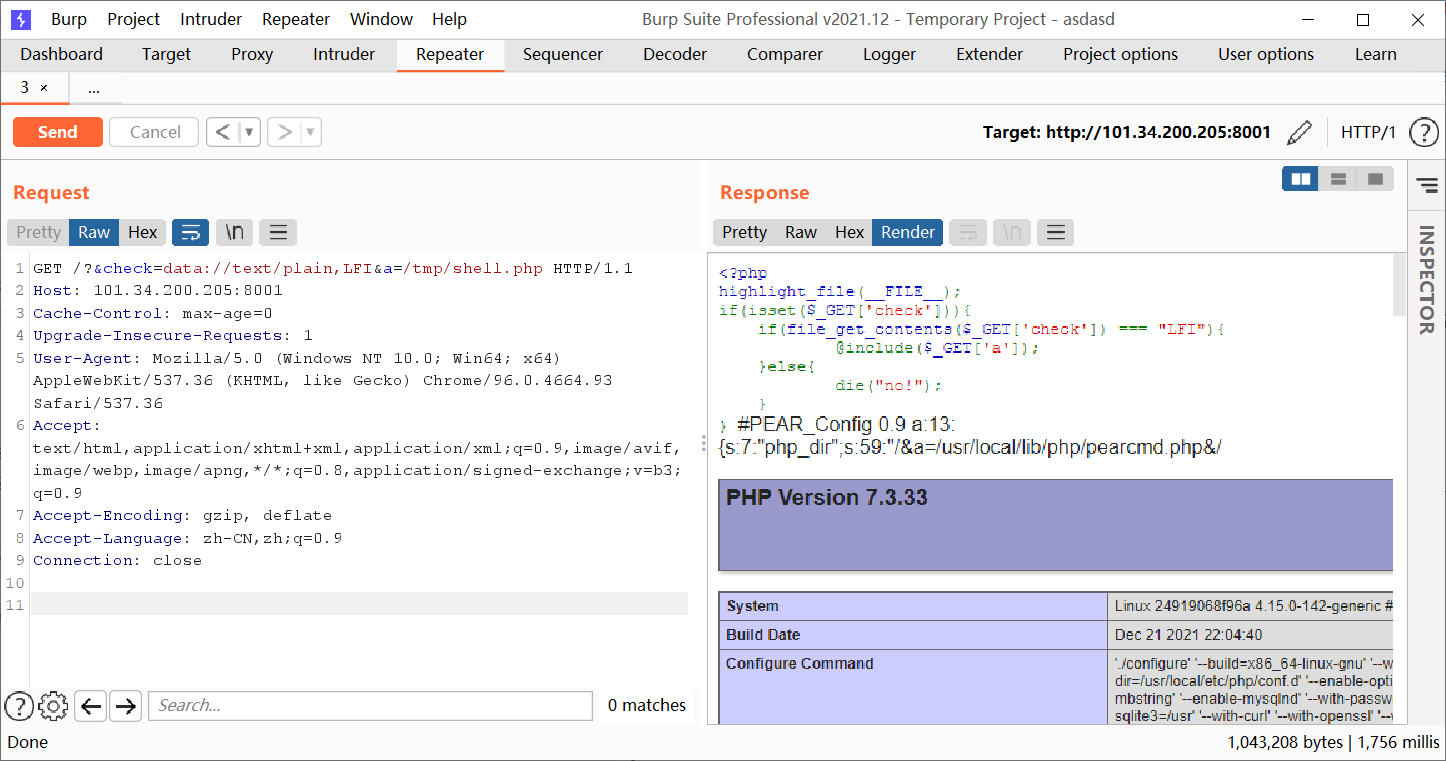Image resolution: width=1446 pixels, height=761 pixels.
Task: Switch to Sequencer tab
Action: click(563, 54)
